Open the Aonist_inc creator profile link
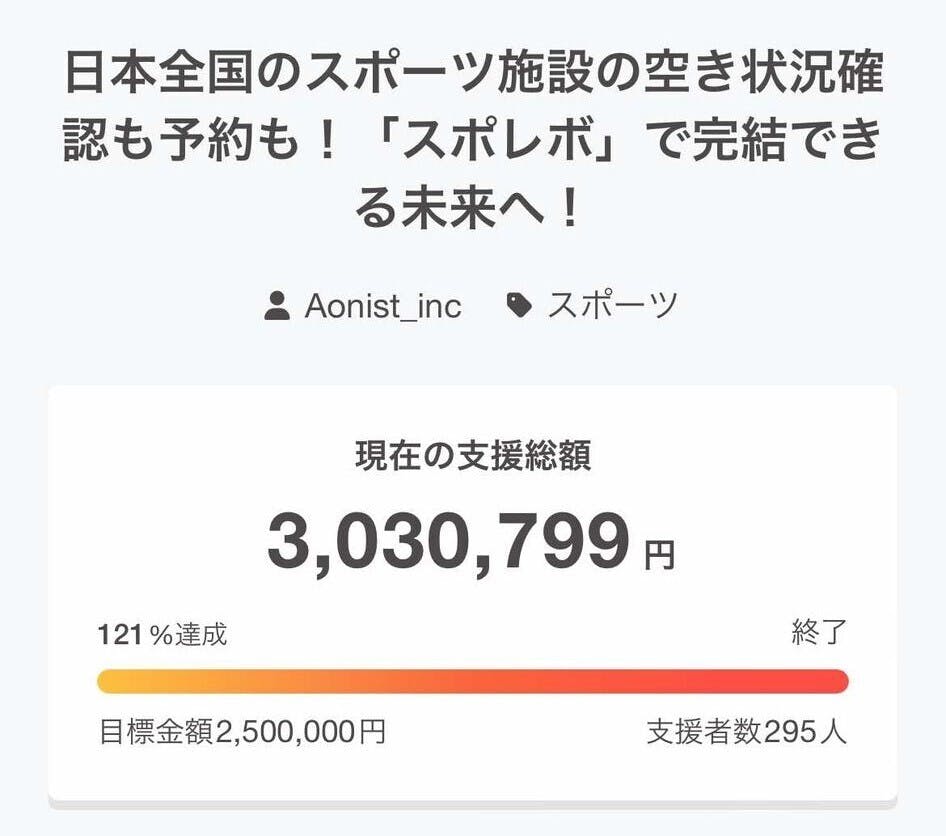The height and width of the screenshot is (836, 946). pos(383,306)
